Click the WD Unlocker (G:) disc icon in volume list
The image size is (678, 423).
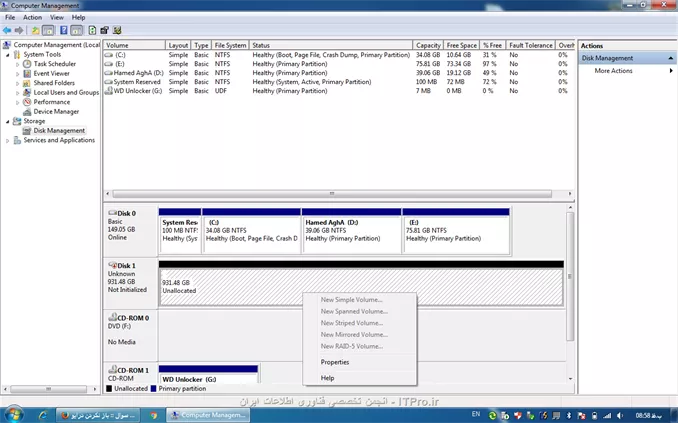tap(109, 91)
